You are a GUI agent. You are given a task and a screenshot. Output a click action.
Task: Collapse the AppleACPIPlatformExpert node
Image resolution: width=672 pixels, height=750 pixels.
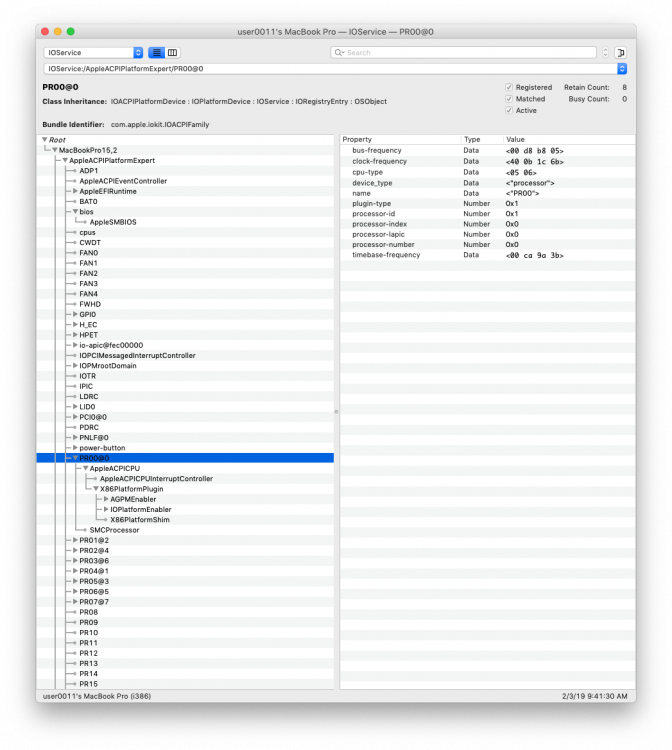click(x=65, y=160)
